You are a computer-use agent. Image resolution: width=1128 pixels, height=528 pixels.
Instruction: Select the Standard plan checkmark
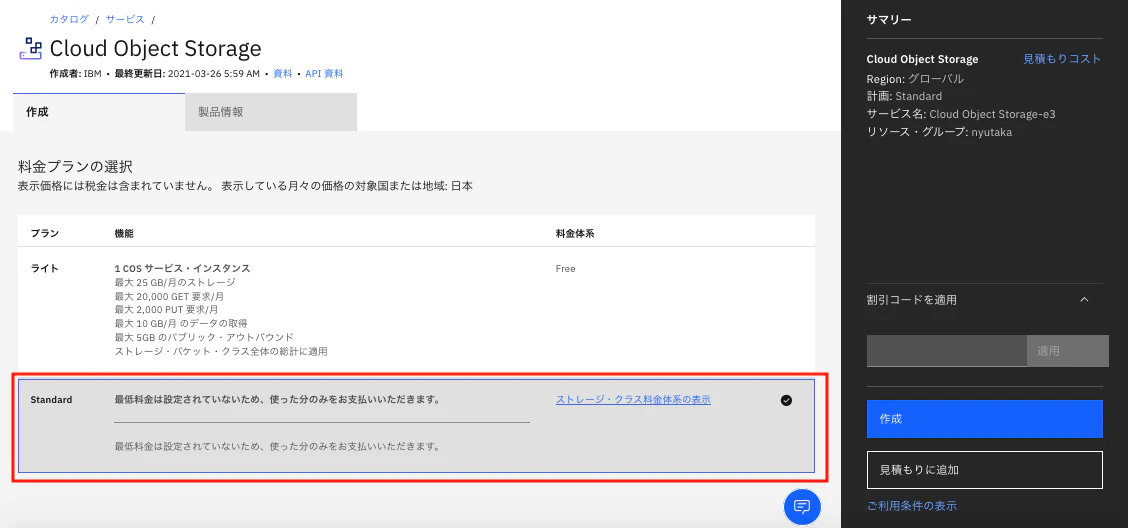(x=786, y=401)
